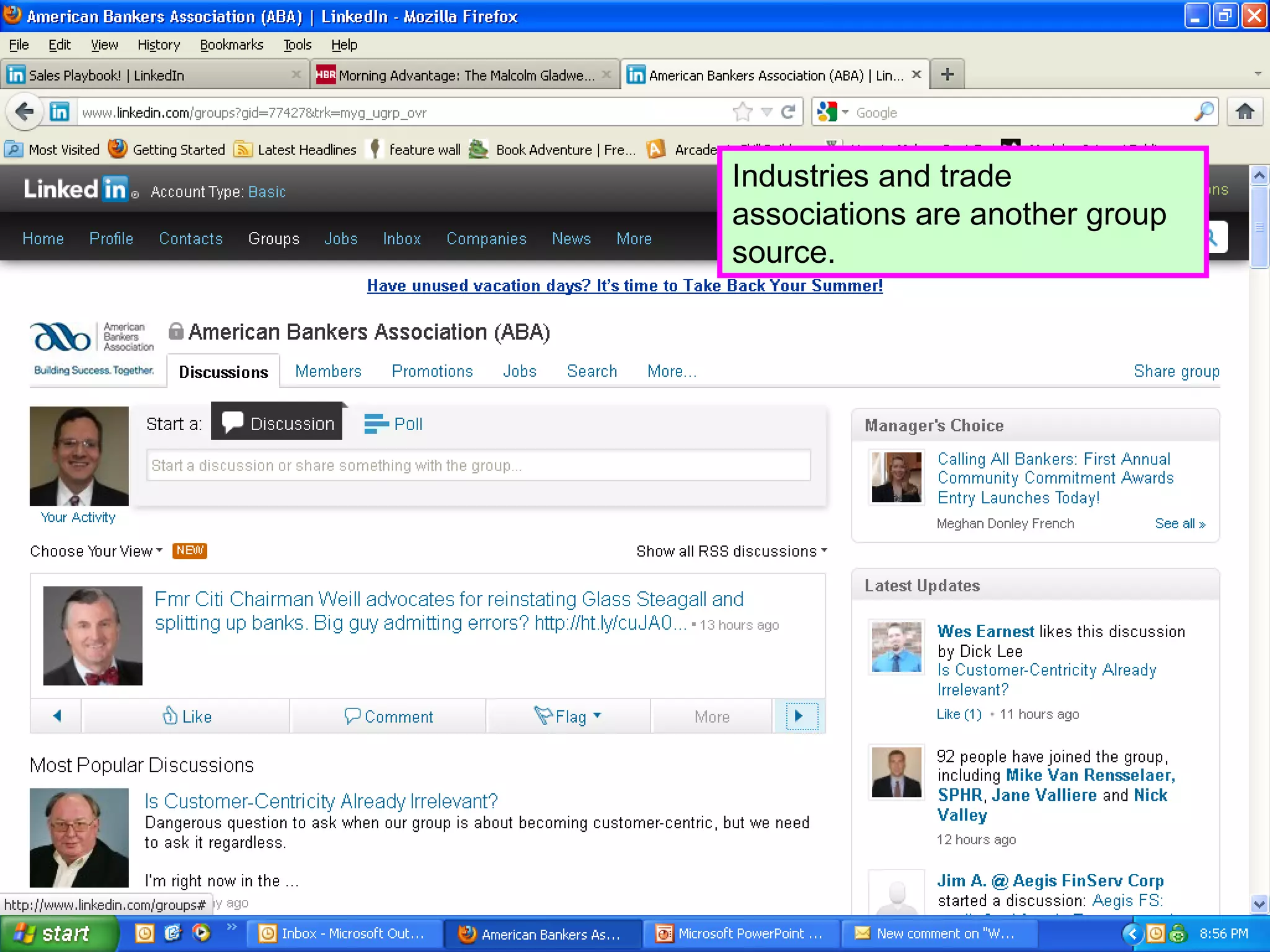Open Is Customer-Centricity Already Irrelevant discussion
The height and width of the screenshot is (952, 1270).
tap(321, 801)
